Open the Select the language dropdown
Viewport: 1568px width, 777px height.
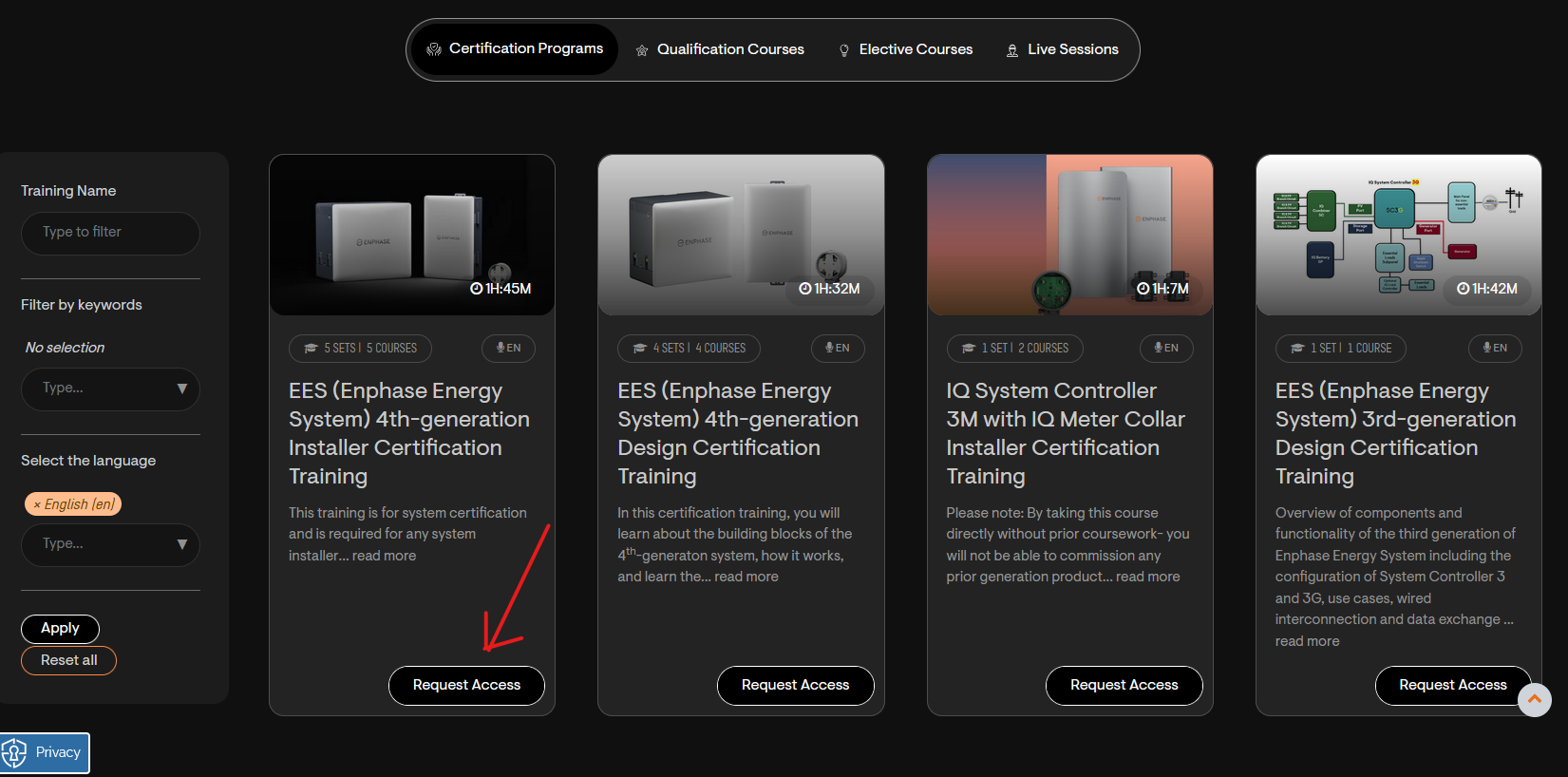tap(110, 544)
